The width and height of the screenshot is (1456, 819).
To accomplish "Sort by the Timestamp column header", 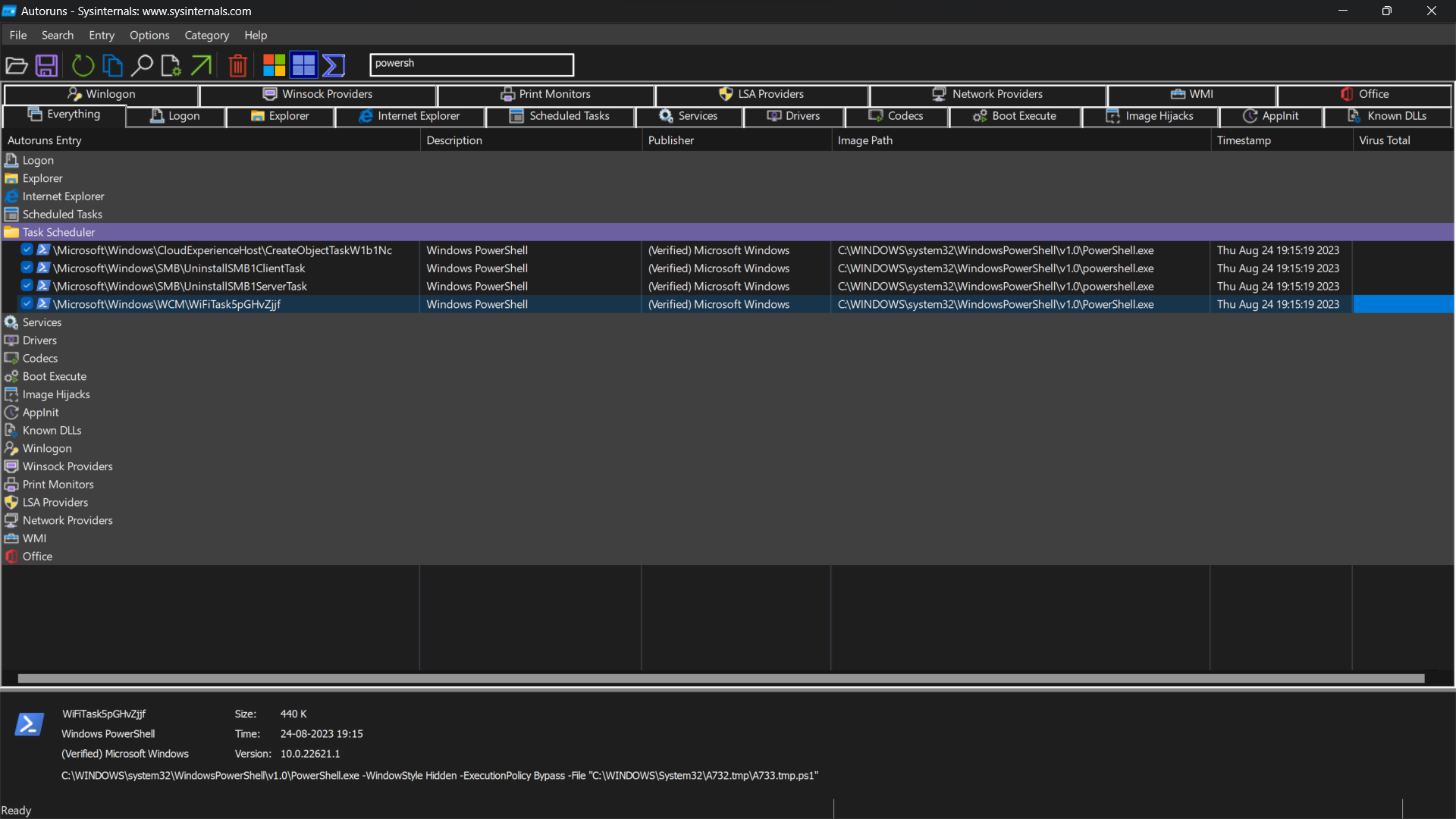I will point(1282,140).
